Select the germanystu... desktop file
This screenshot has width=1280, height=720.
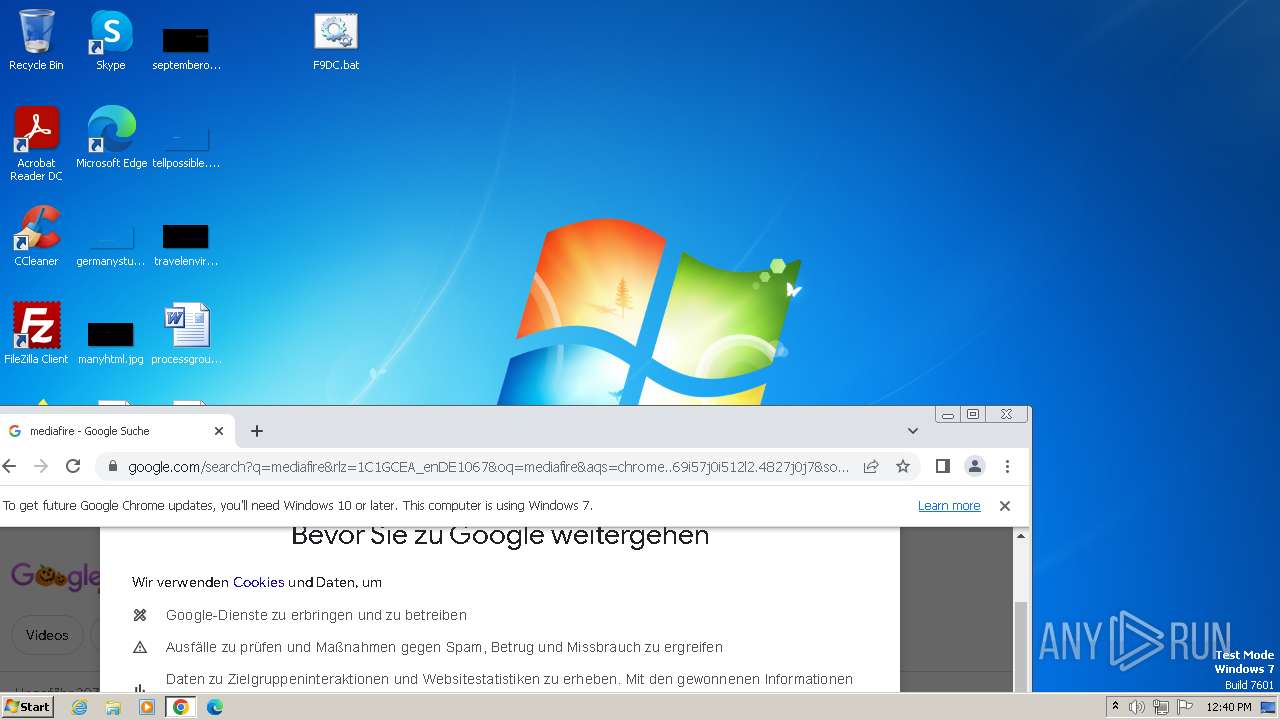(x=111, y=243)
